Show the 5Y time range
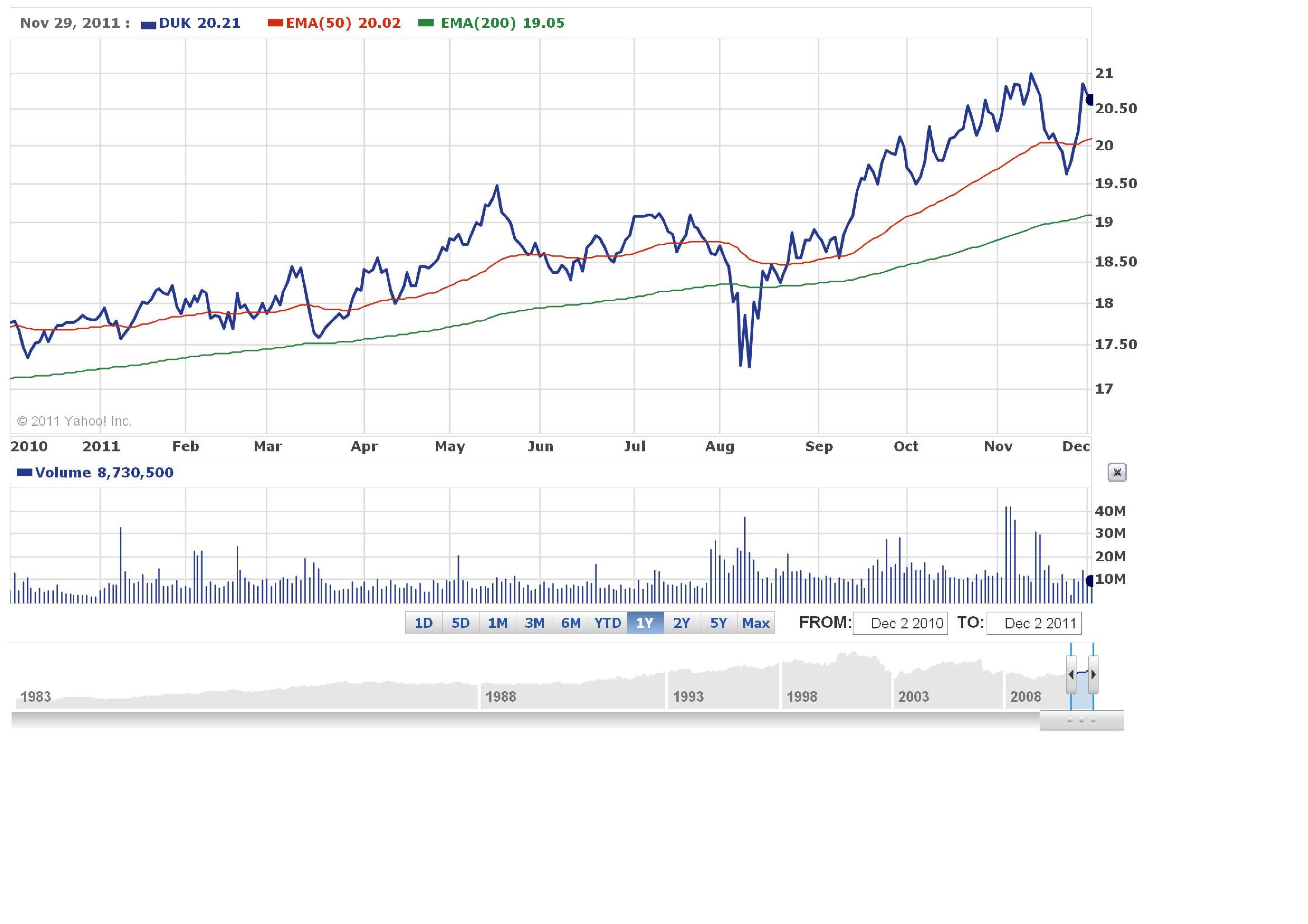Viewport: 1308px width, 924px height. 719,623
